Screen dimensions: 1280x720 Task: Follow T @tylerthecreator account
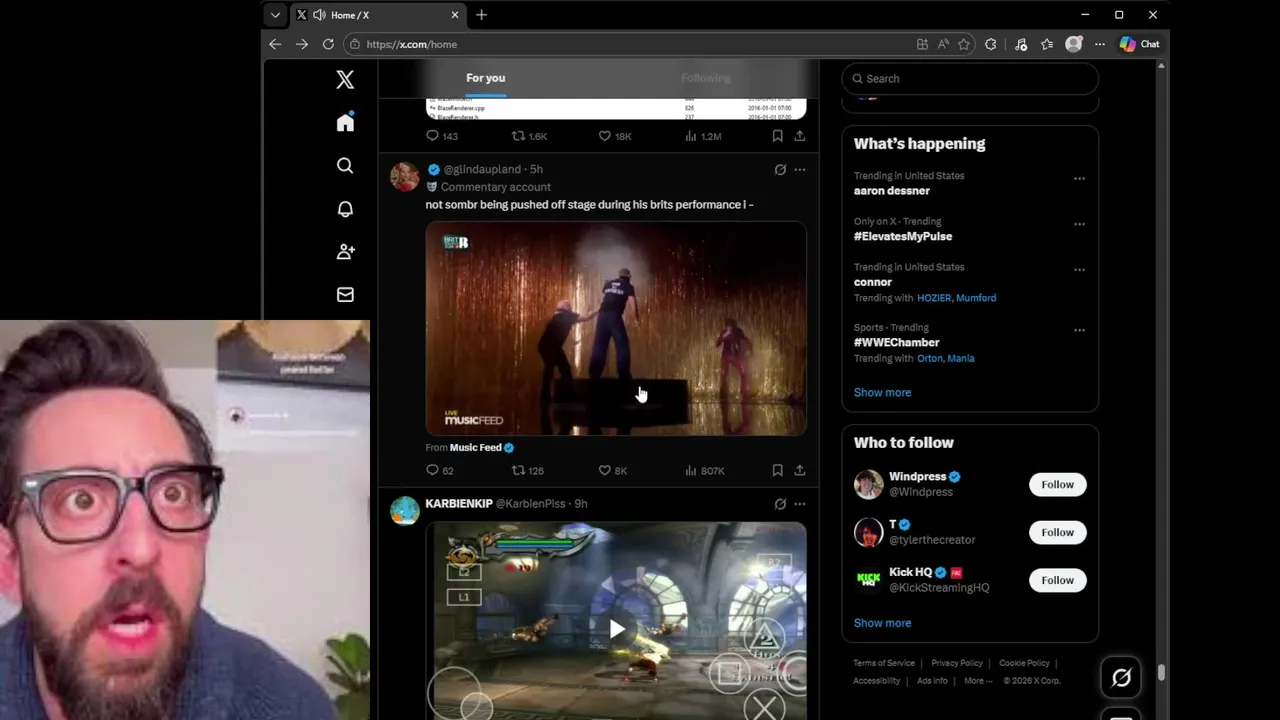pyautogui.click(x=1057, y=532)
